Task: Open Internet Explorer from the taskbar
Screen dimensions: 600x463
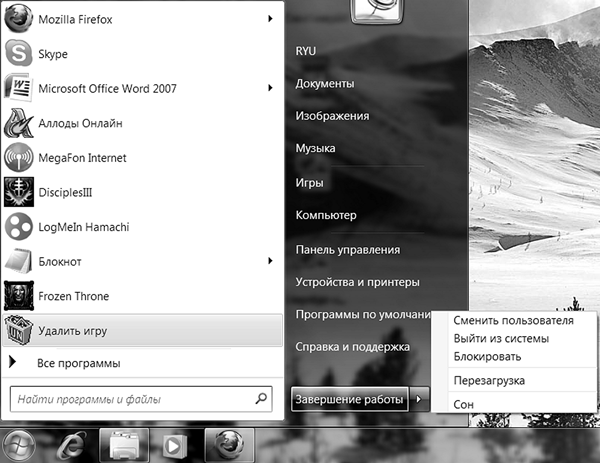Action: 72,443
